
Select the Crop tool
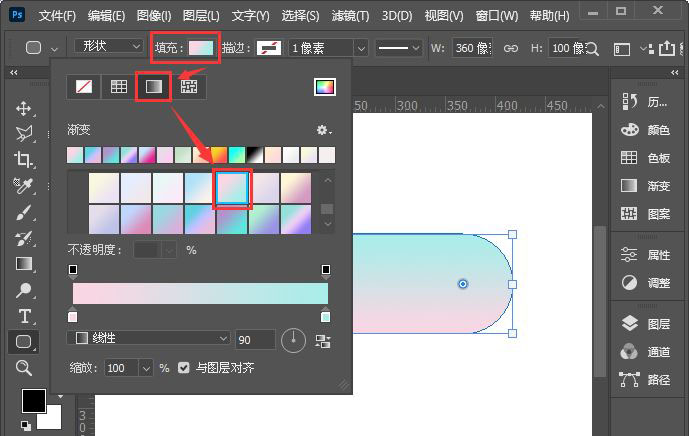click(x=24, y=160)
